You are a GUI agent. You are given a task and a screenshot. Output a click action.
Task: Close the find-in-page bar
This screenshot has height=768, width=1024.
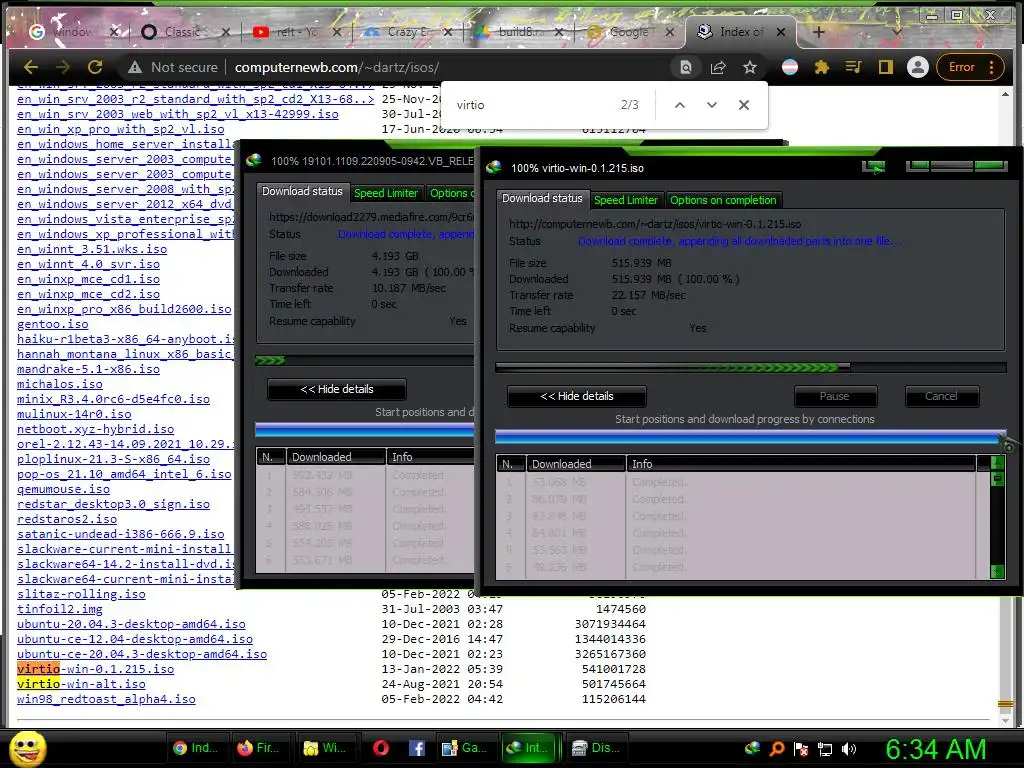pyautogui.click(x=744, y=105)
